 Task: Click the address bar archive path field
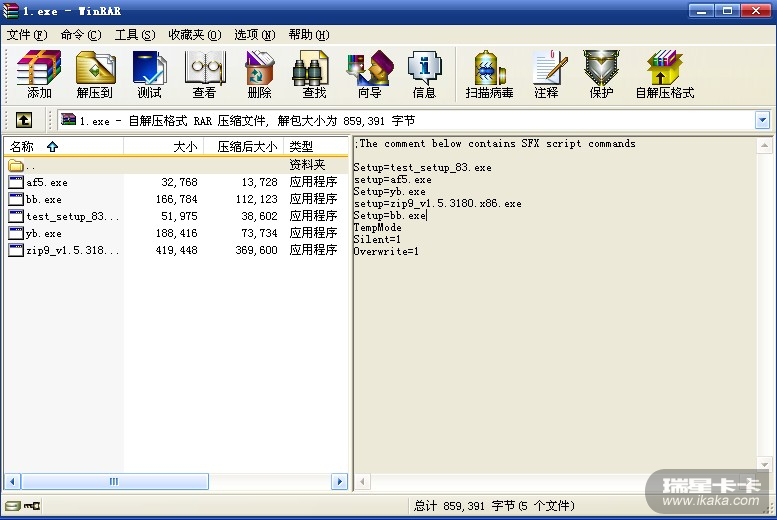[406, 120]
